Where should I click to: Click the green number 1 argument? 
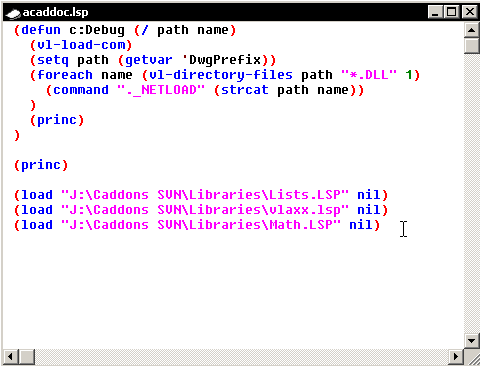[x=409, y=75]
